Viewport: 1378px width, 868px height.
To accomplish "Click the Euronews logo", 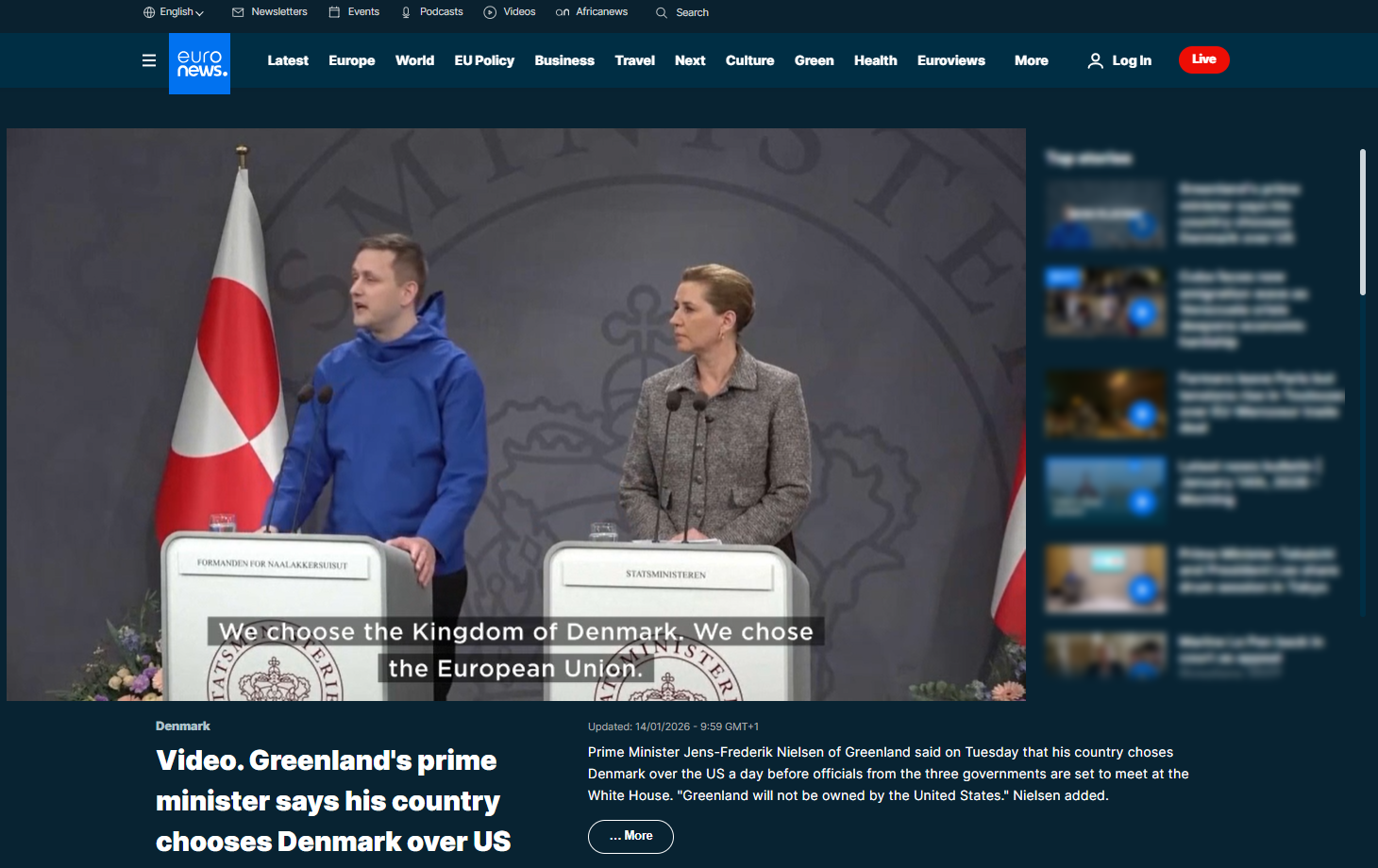I will (199, 63).
